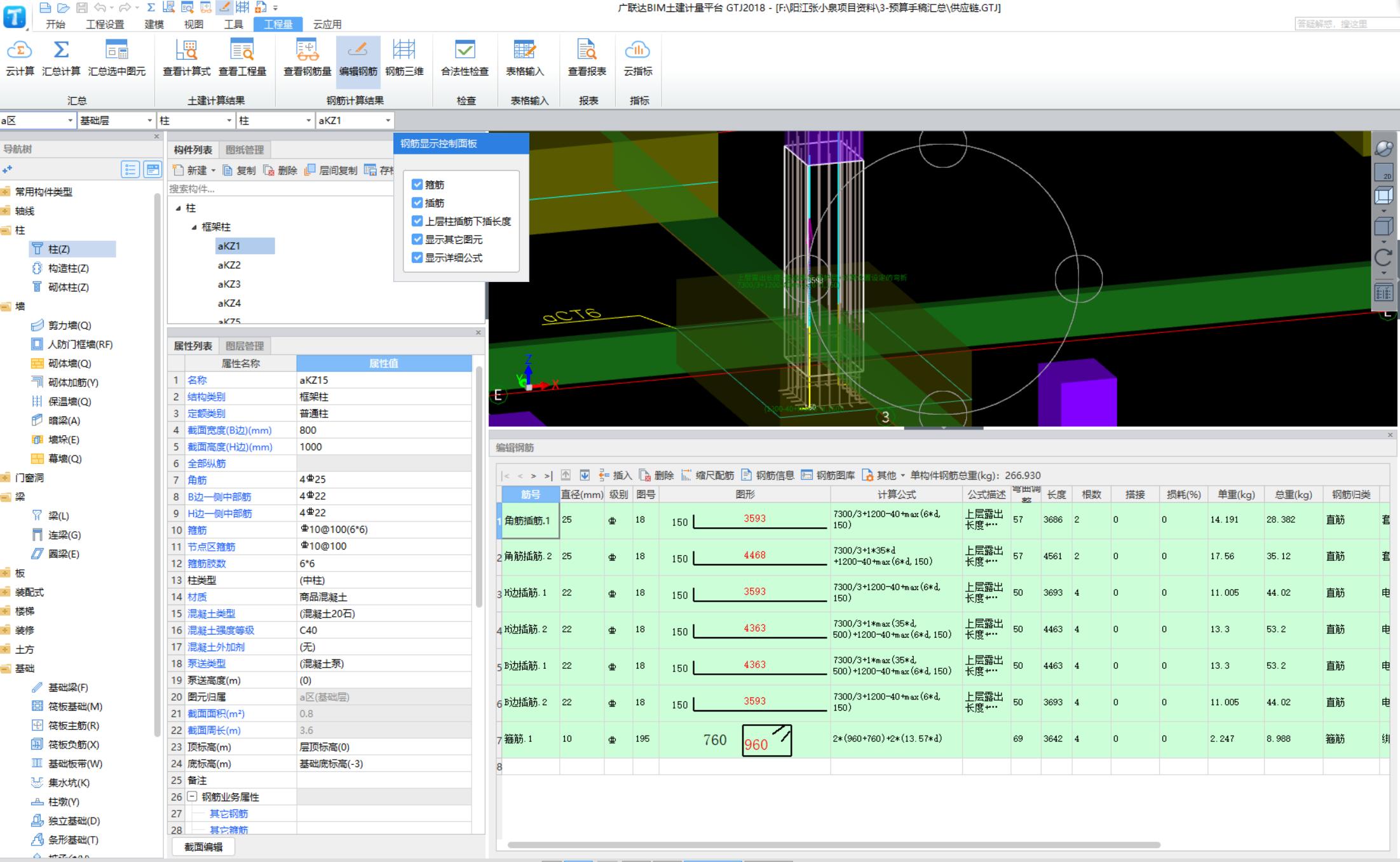Run 汇总计算 summary calculation
The width and height of the screenshot is (1400, 862).
61,58
